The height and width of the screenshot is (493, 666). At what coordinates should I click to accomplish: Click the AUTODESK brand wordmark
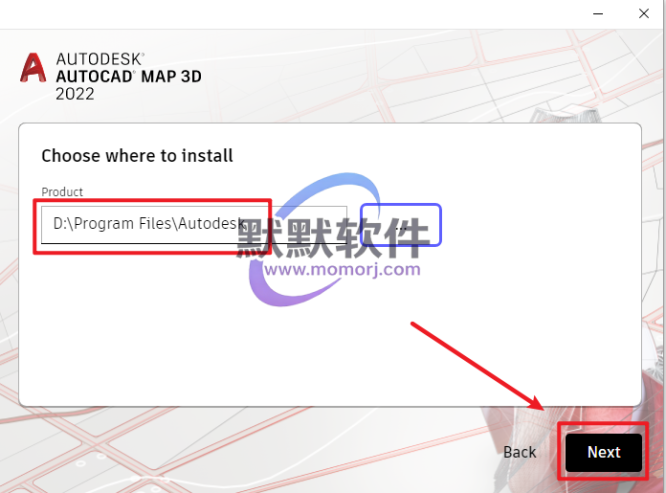[x=100, y=59]
